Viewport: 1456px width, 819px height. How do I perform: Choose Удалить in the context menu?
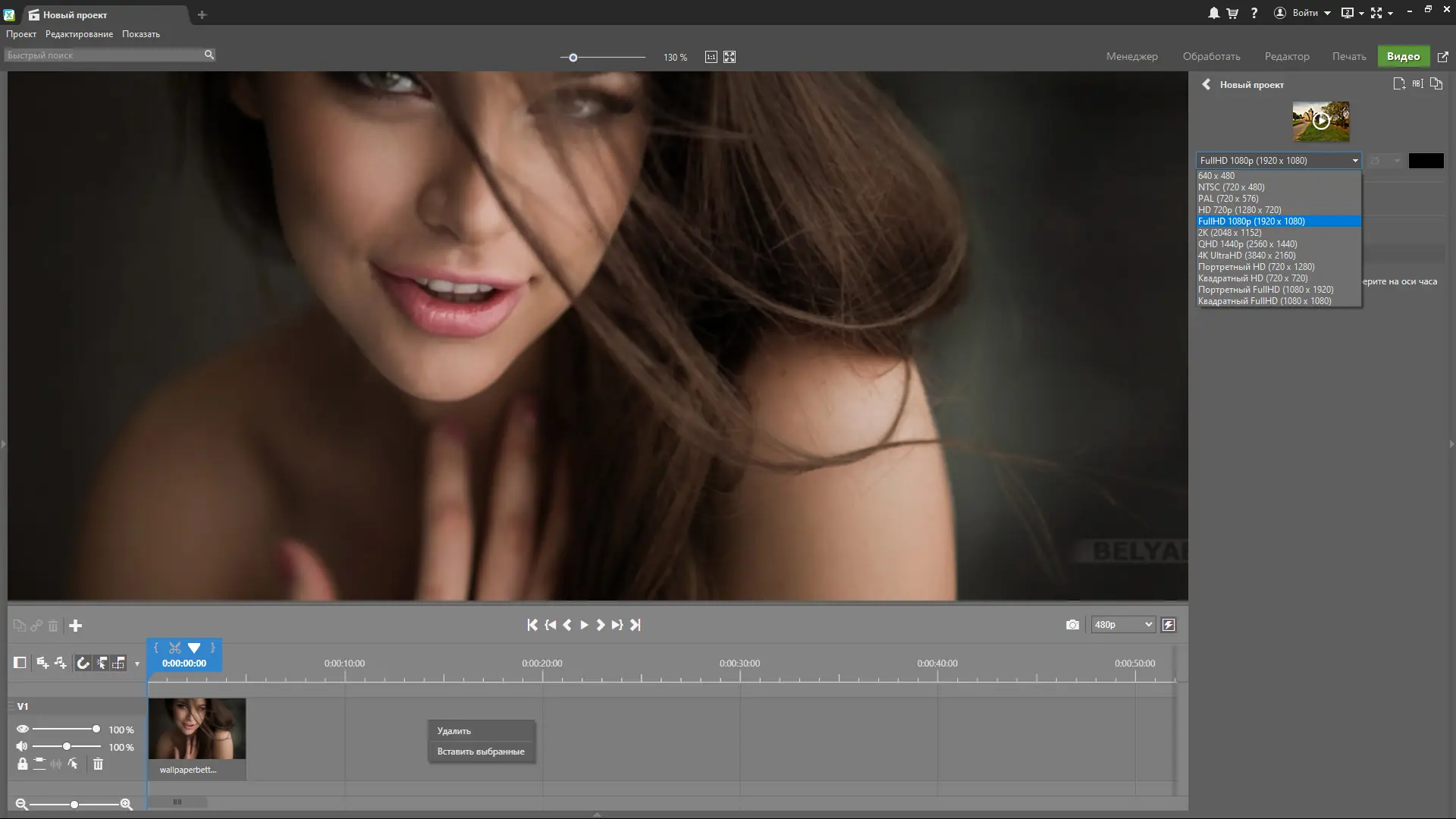coord(453,730)
